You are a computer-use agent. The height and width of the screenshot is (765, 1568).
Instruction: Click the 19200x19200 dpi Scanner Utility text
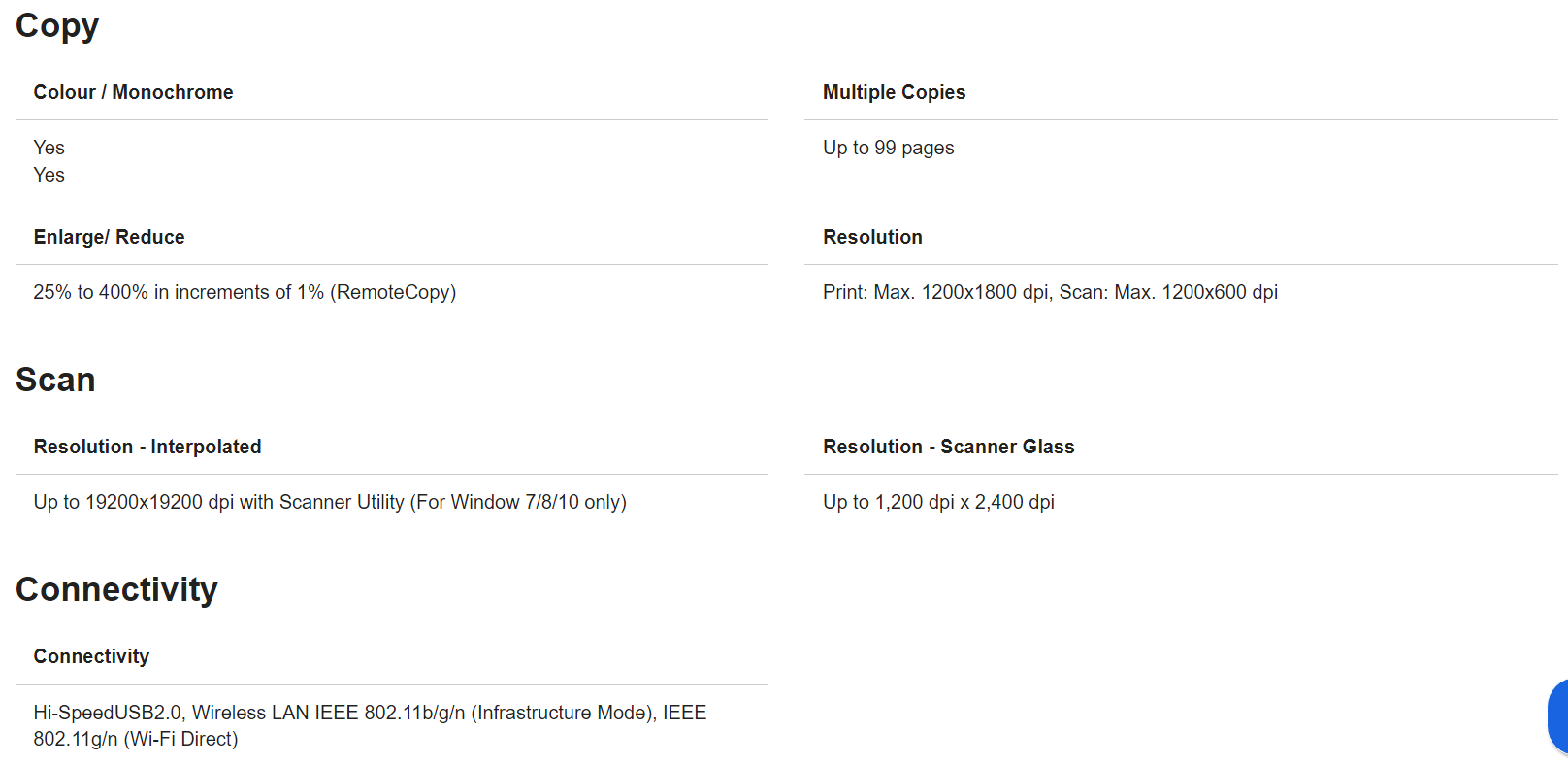330,502
